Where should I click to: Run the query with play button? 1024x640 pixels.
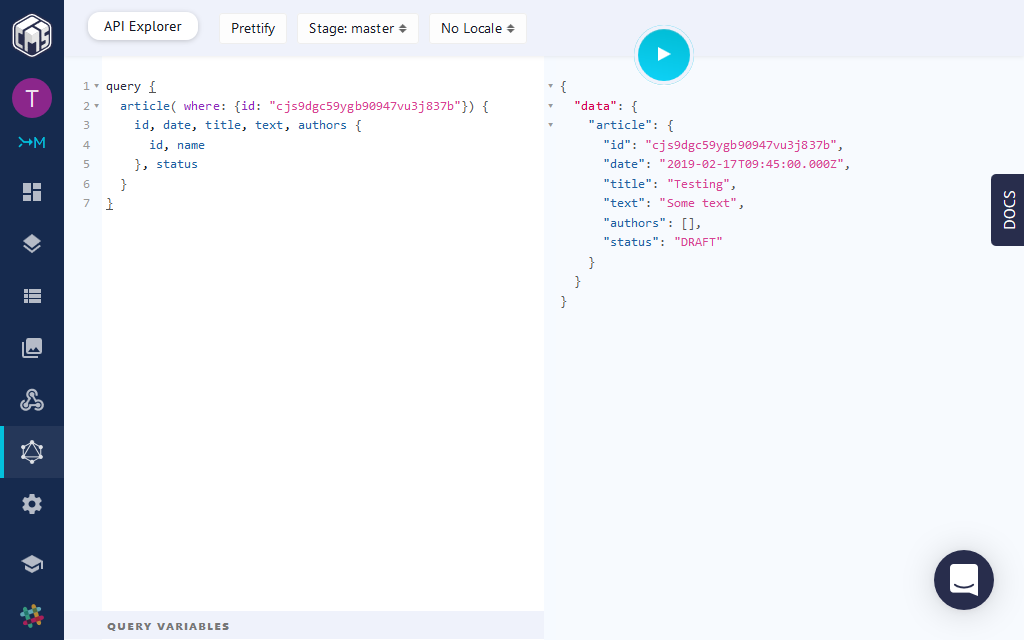click(664, 54)
